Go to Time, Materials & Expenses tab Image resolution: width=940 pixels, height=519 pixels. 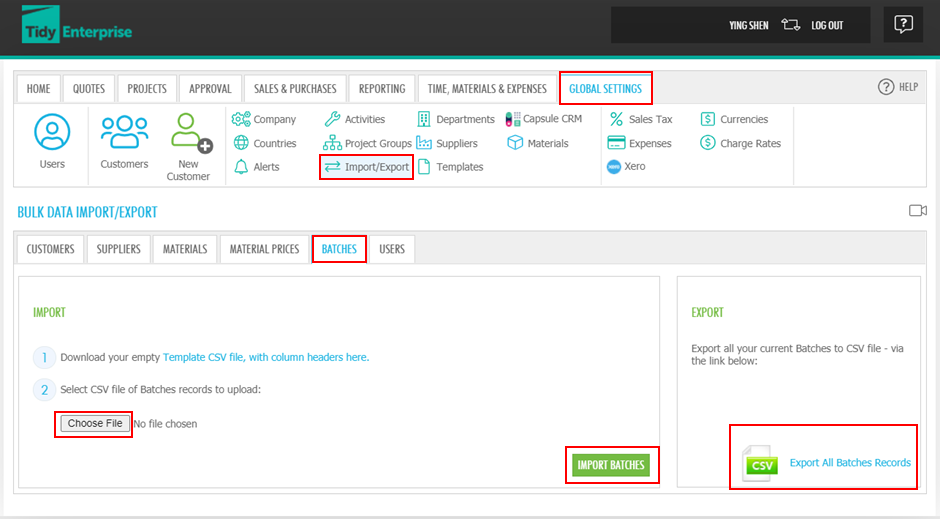pyautogui.click(x=487, y=88)
